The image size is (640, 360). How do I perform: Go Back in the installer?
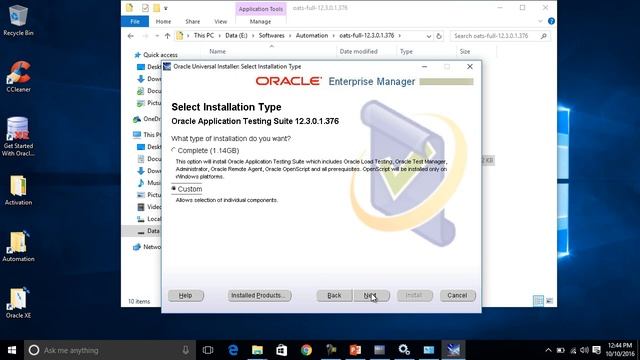coord(334,296)
